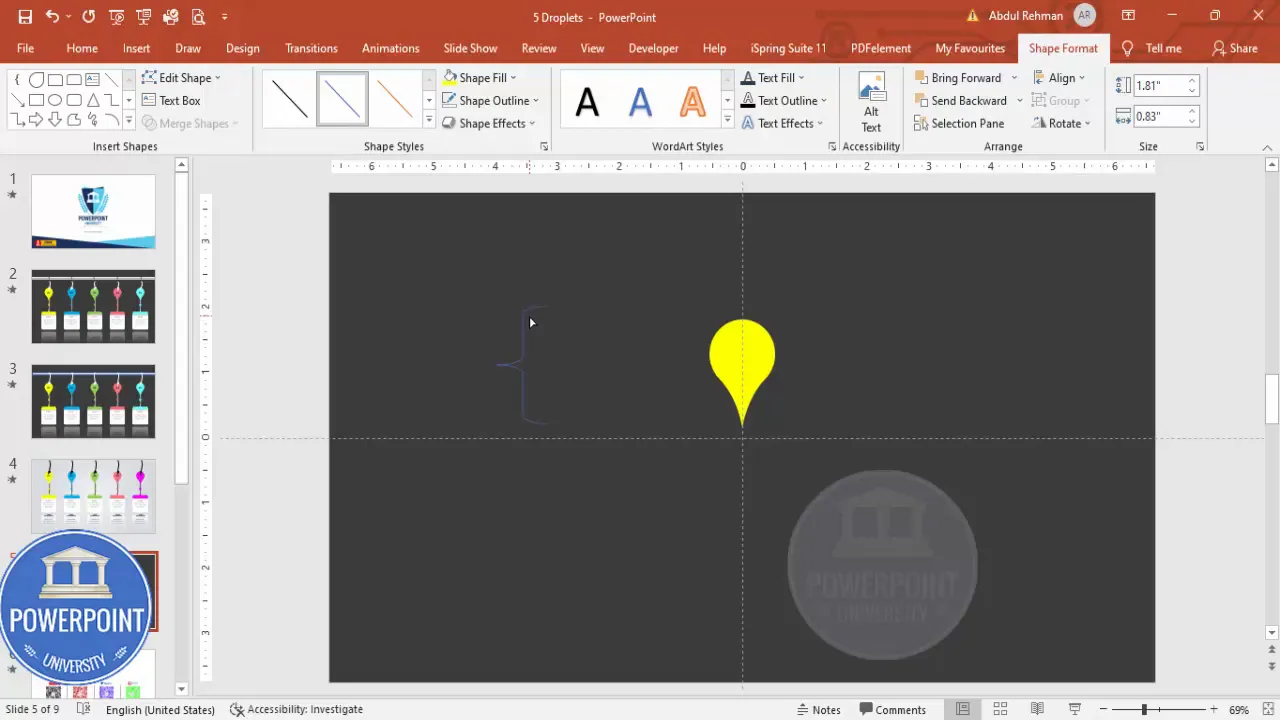Open the Edit Shape dropdown
The image size is (1280, 720).
182,77
